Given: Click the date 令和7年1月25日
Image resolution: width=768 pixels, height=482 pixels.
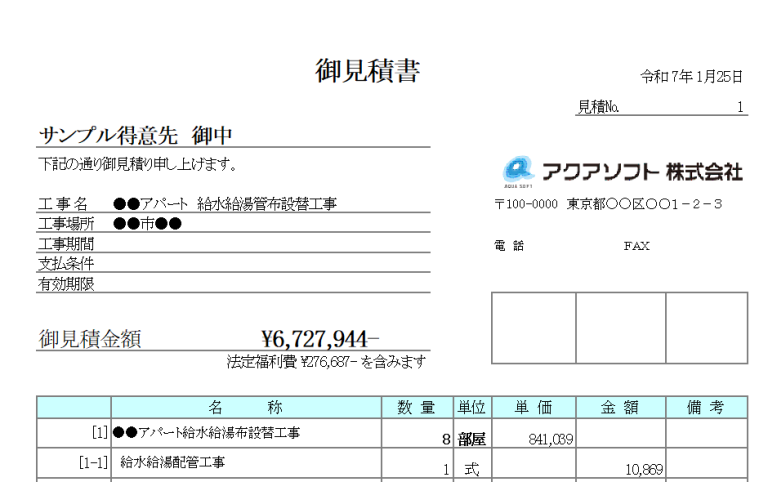Looking at the screenshot, I should (x=692, y=77).
